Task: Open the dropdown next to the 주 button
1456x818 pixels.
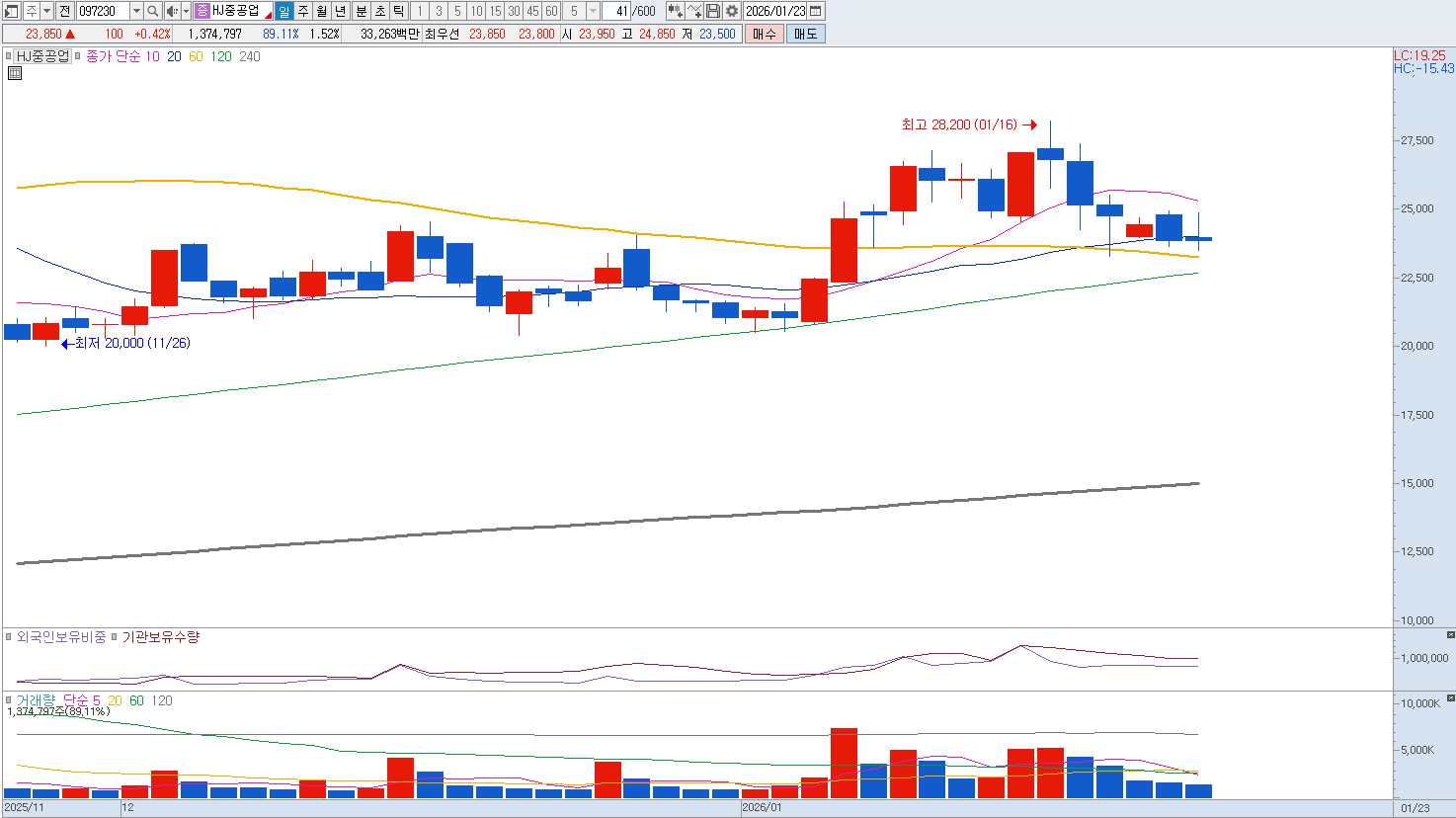Action: tap(46, 11)
